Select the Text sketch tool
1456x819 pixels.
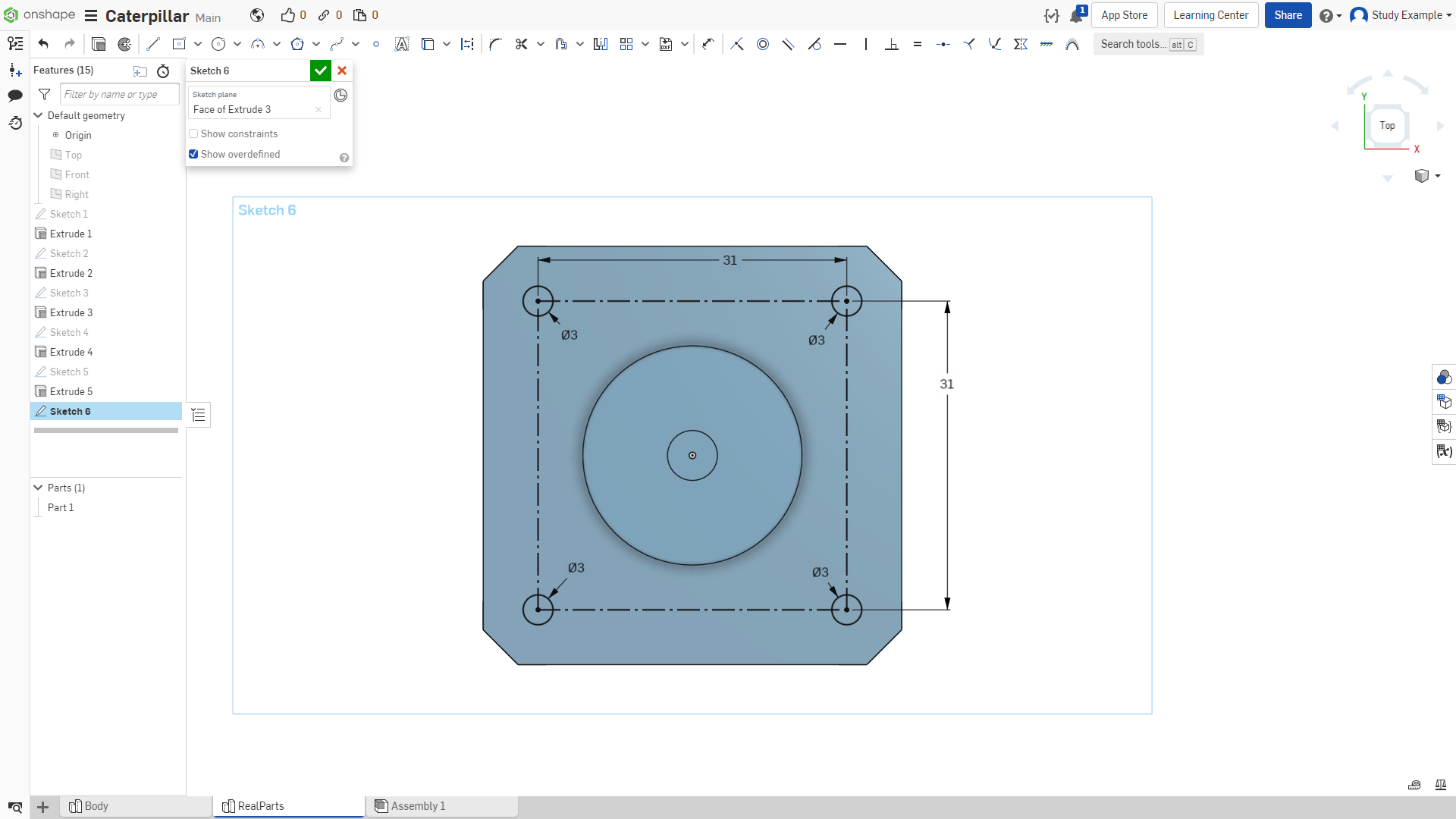coord(402,44)
